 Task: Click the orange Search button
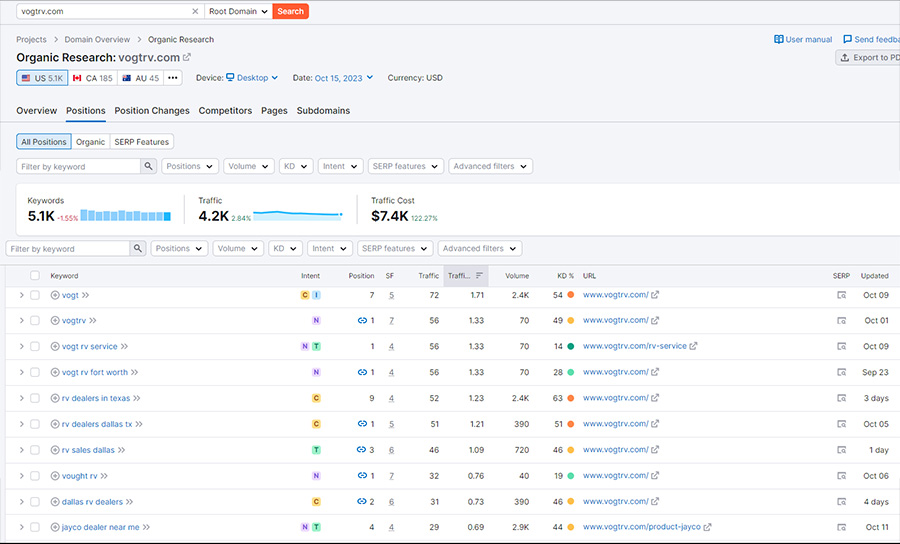[290, 11]
